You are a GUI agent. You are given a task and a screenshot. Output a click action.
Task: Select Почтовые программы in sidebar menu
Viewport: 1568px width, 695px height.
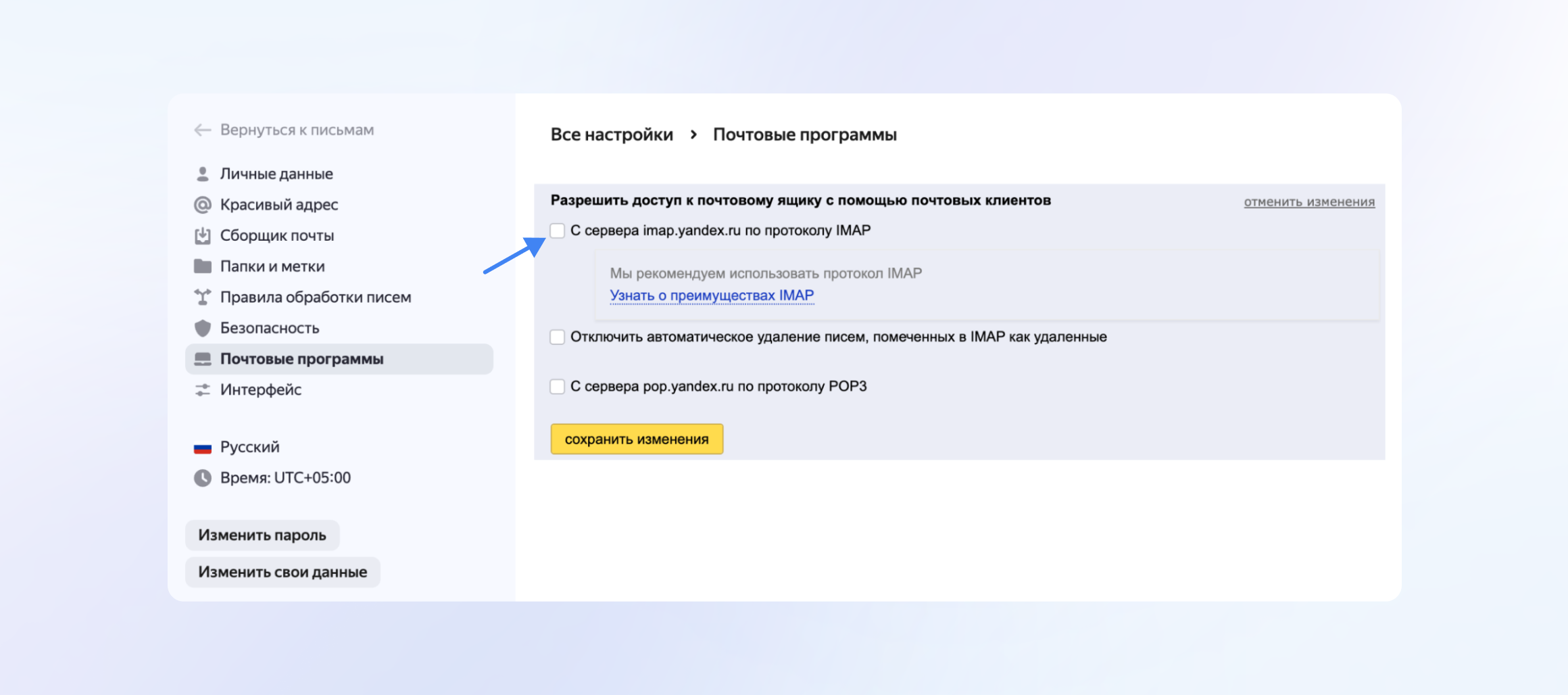(301, 359)
